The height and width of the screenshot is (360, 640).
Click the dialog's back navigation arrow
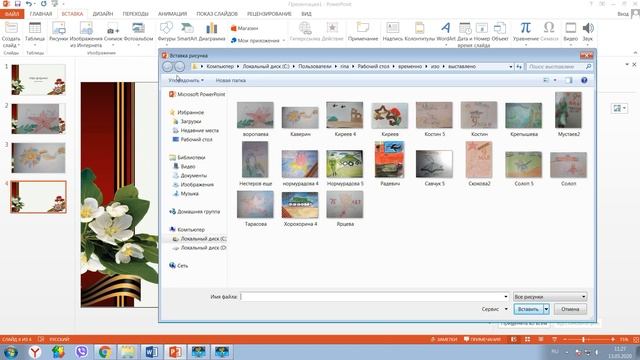pyautogui.click(x=167, y=67)
